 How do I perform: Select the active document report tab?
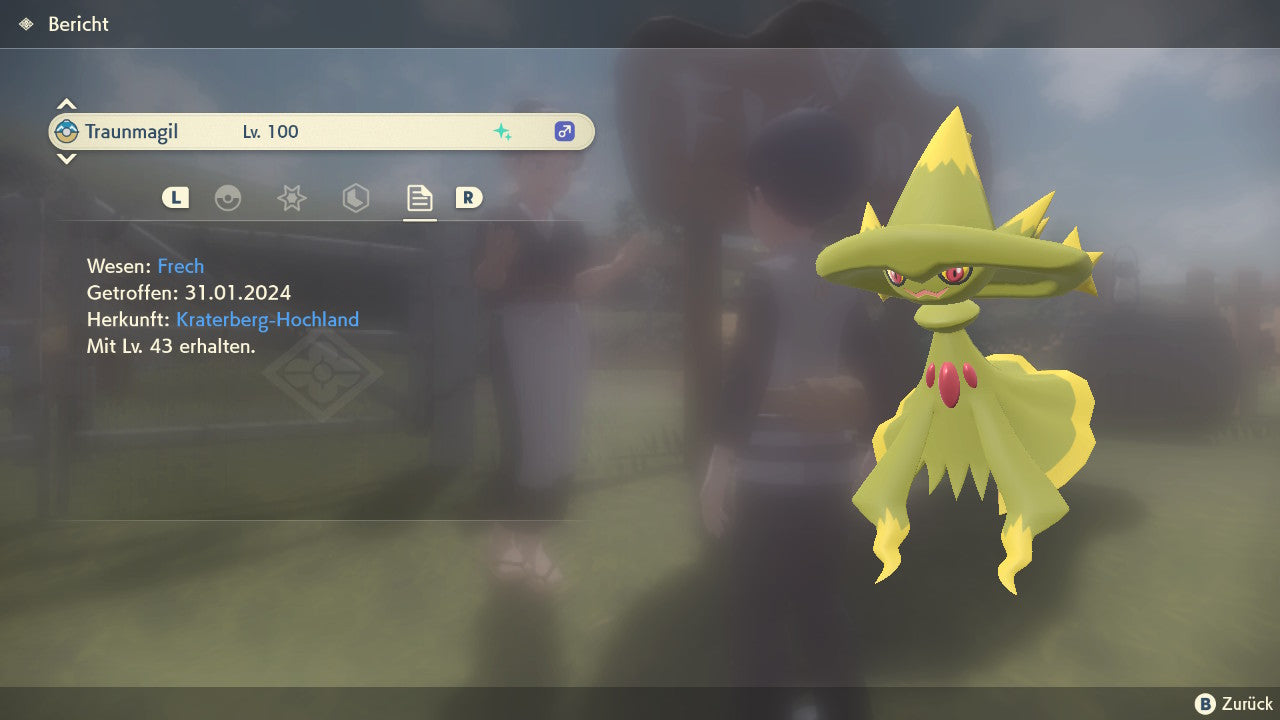tap(419, 198)
